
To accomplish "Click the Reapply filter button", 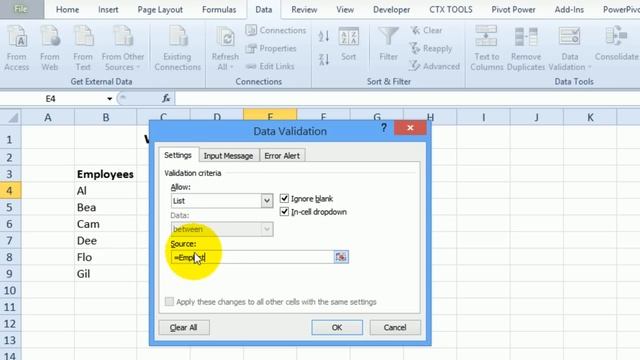I will point(431,48).
